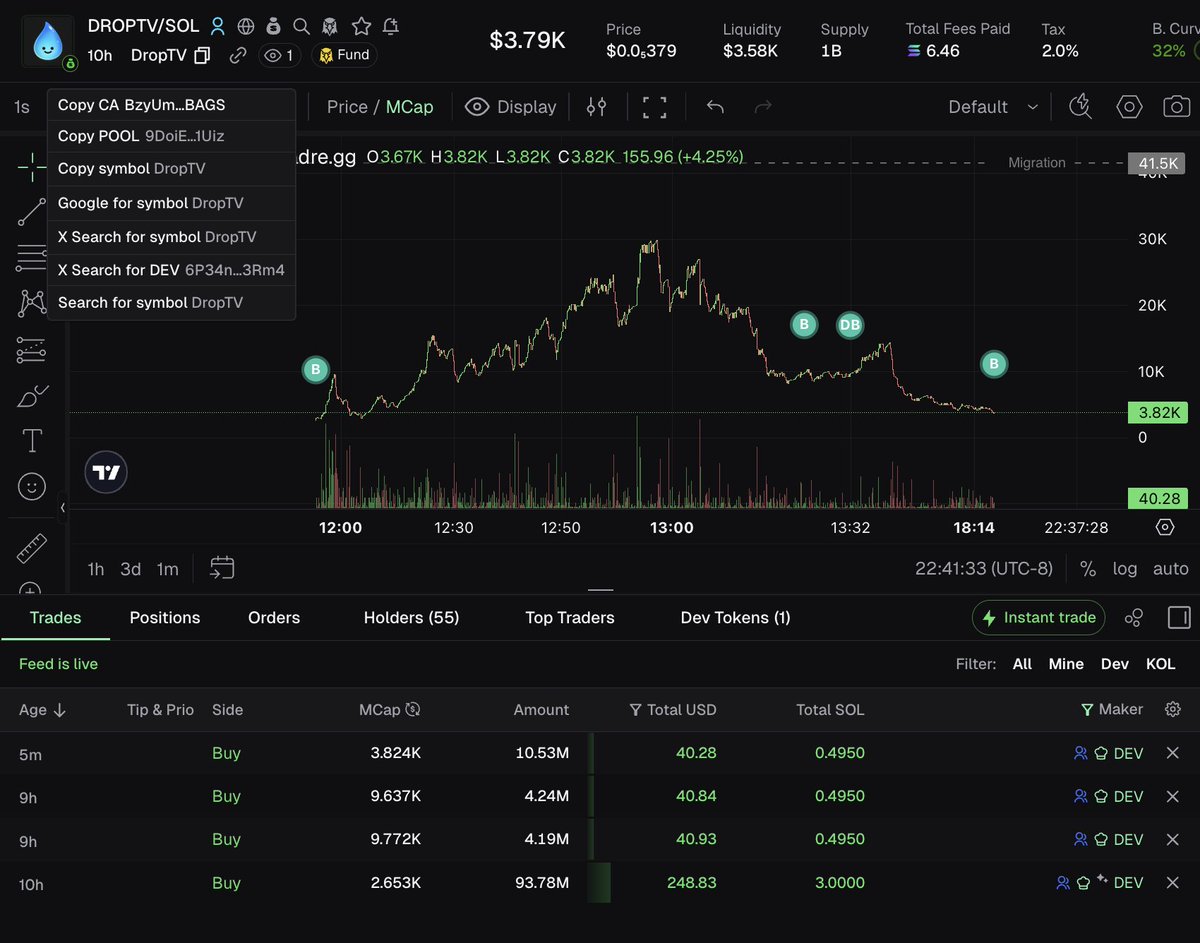Screen dimensions: 1200x943
Task: Select the pattern nodes drawing tool
Action: click(32, 303)
